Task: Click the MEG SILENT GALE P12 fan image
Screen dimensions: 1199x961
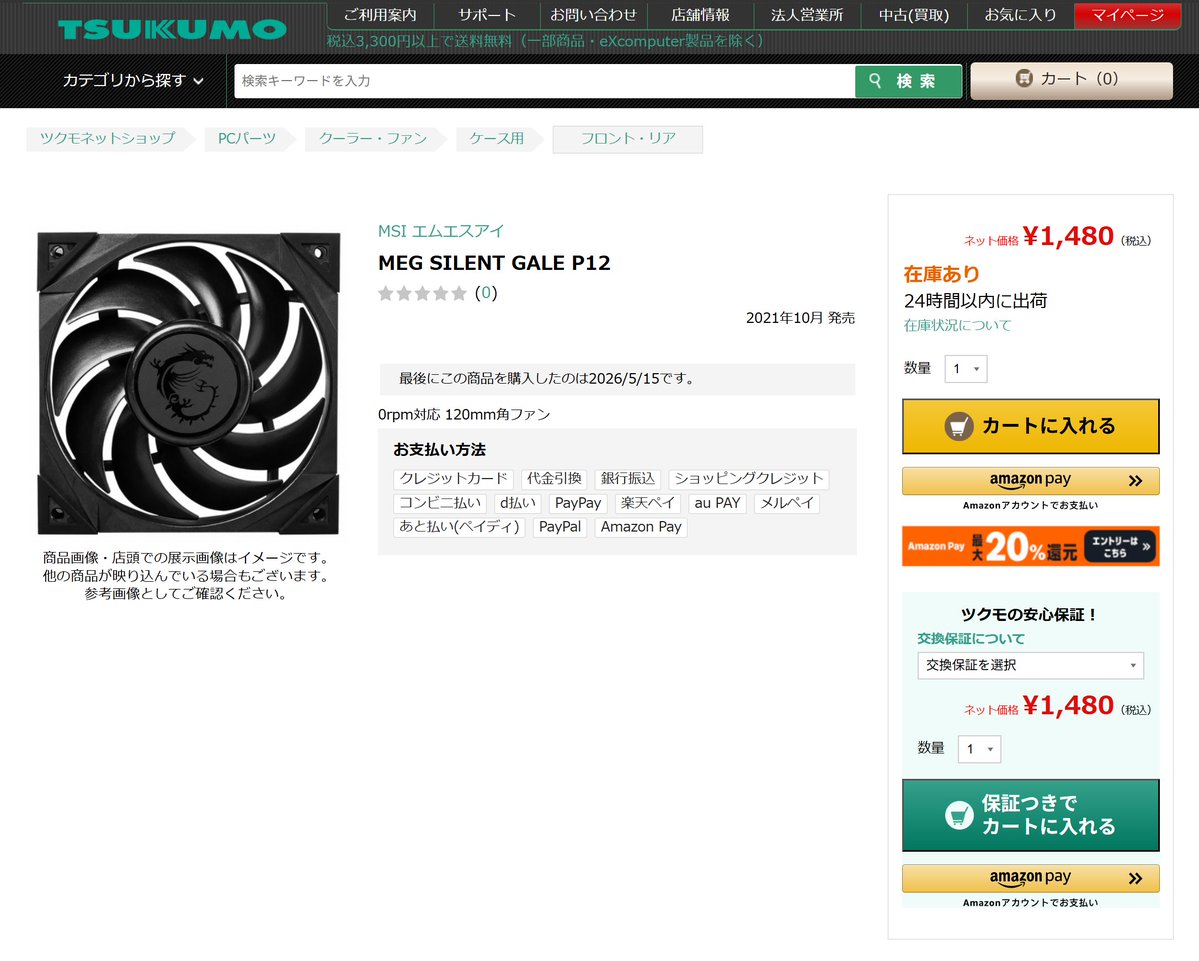Action: (188, 383)
